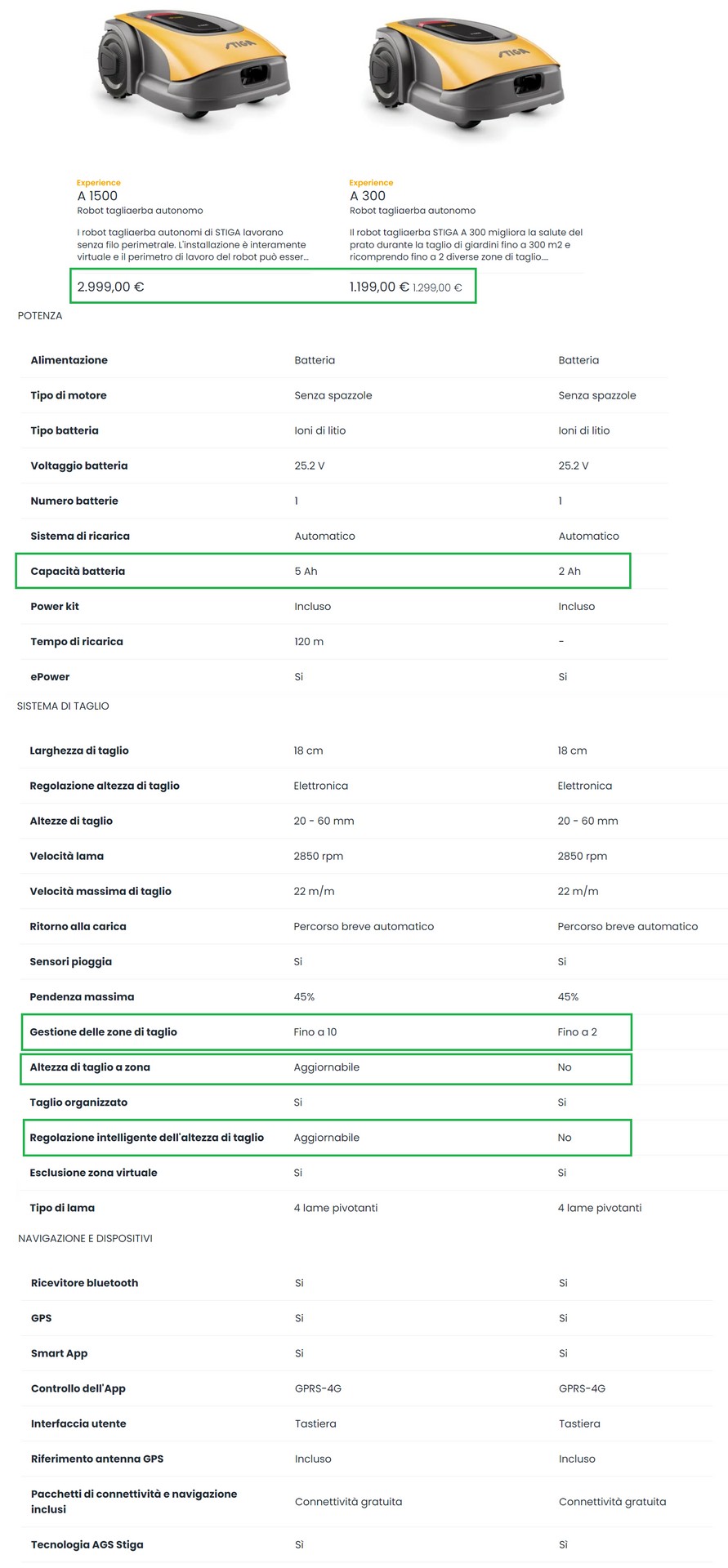728x1568 pixels.
Task: Open the A 1500 product title
Action: [x=97, y=196]
